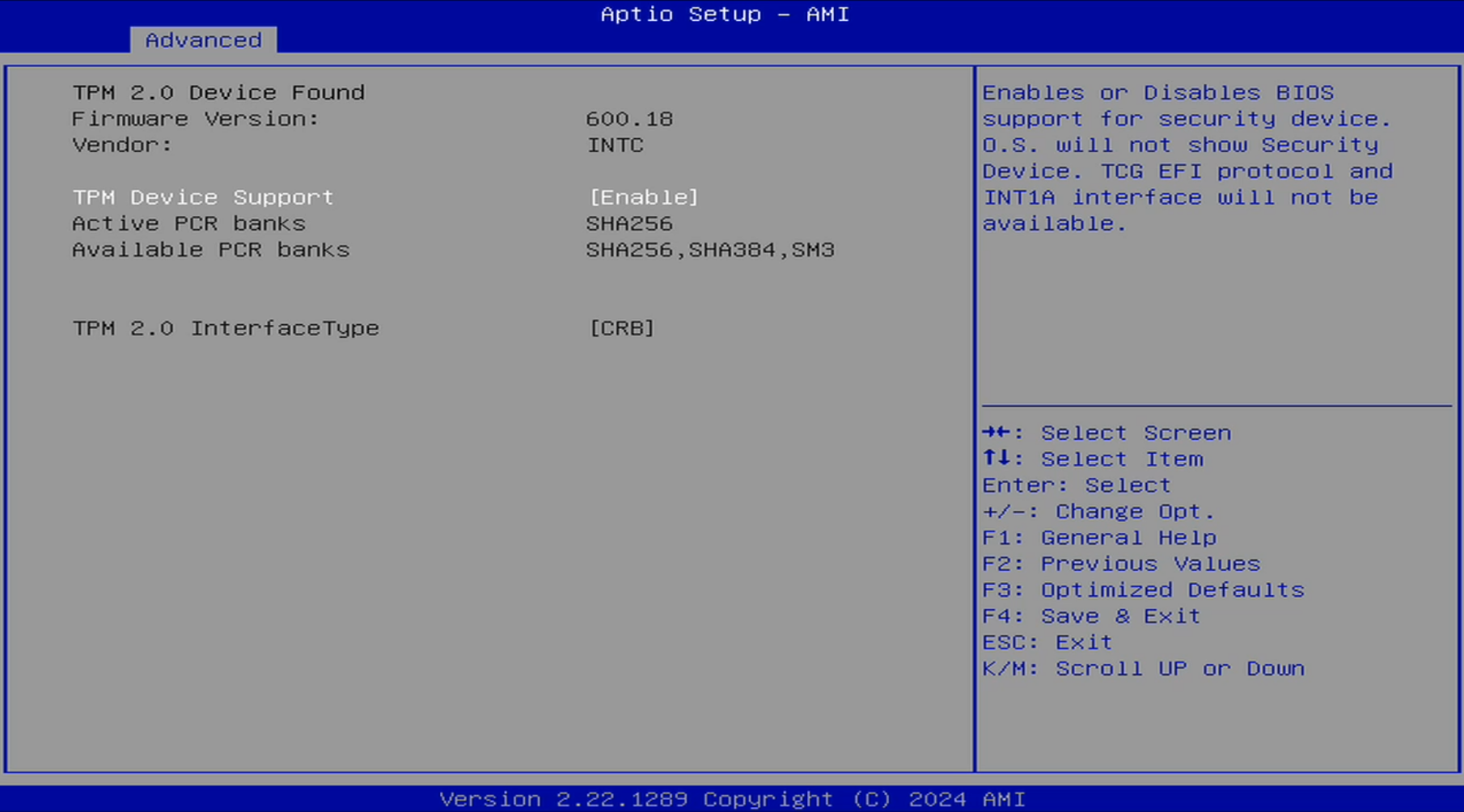Open the [CRB] interface type option
Image resolution: width=1464 pixels, height=812 pixels.
click(621, 328)
